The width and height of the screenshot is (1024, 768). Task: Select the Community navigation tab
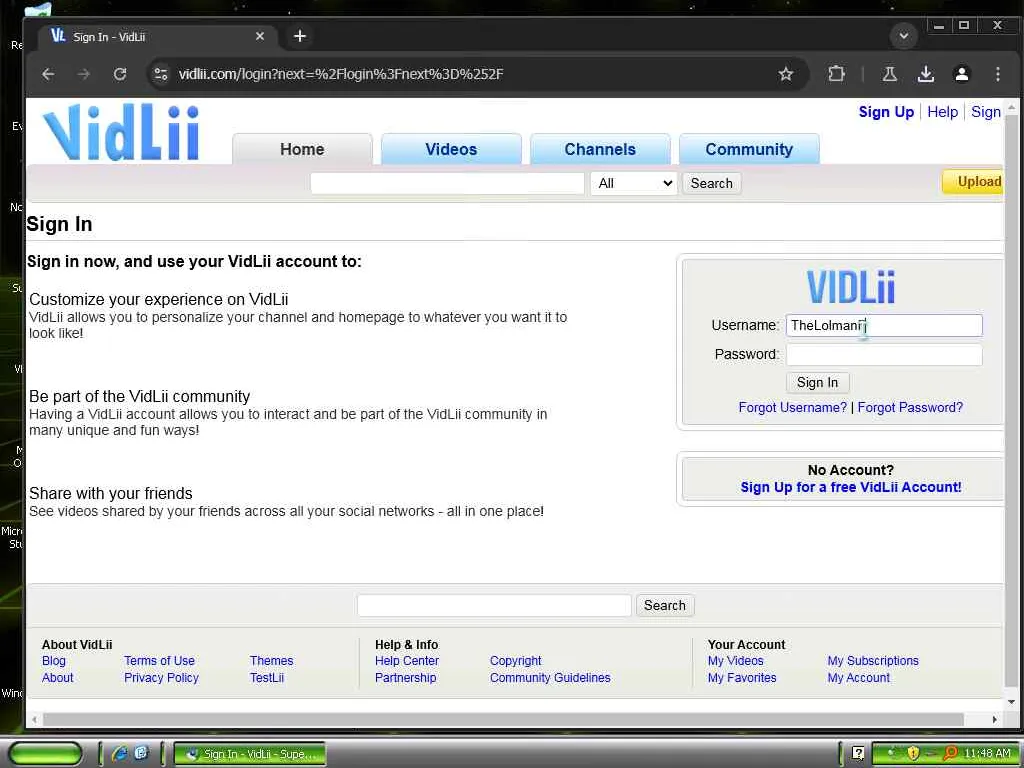click(749, 150)
